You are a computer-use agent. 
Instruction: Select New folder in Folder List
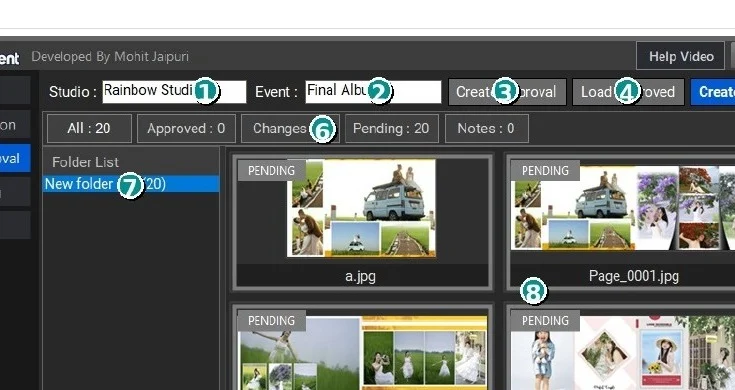pos(131,184)
